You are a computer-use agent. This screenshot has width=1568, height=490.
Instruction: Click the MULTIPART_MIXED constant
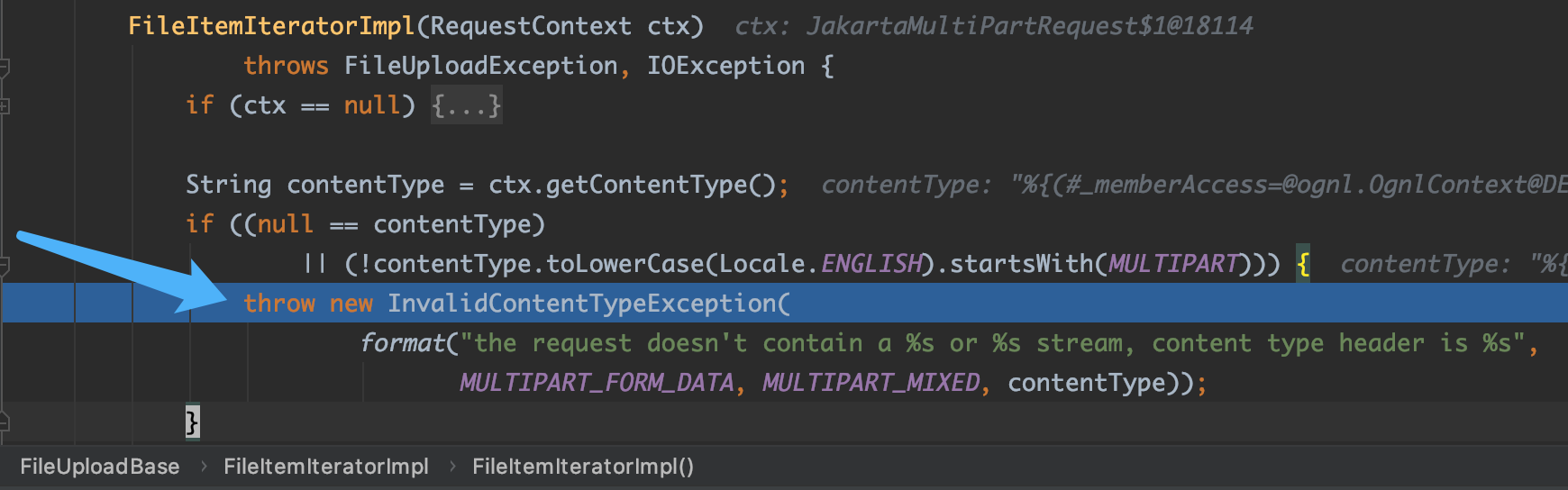pyautogui.click(x=871, y=383)
